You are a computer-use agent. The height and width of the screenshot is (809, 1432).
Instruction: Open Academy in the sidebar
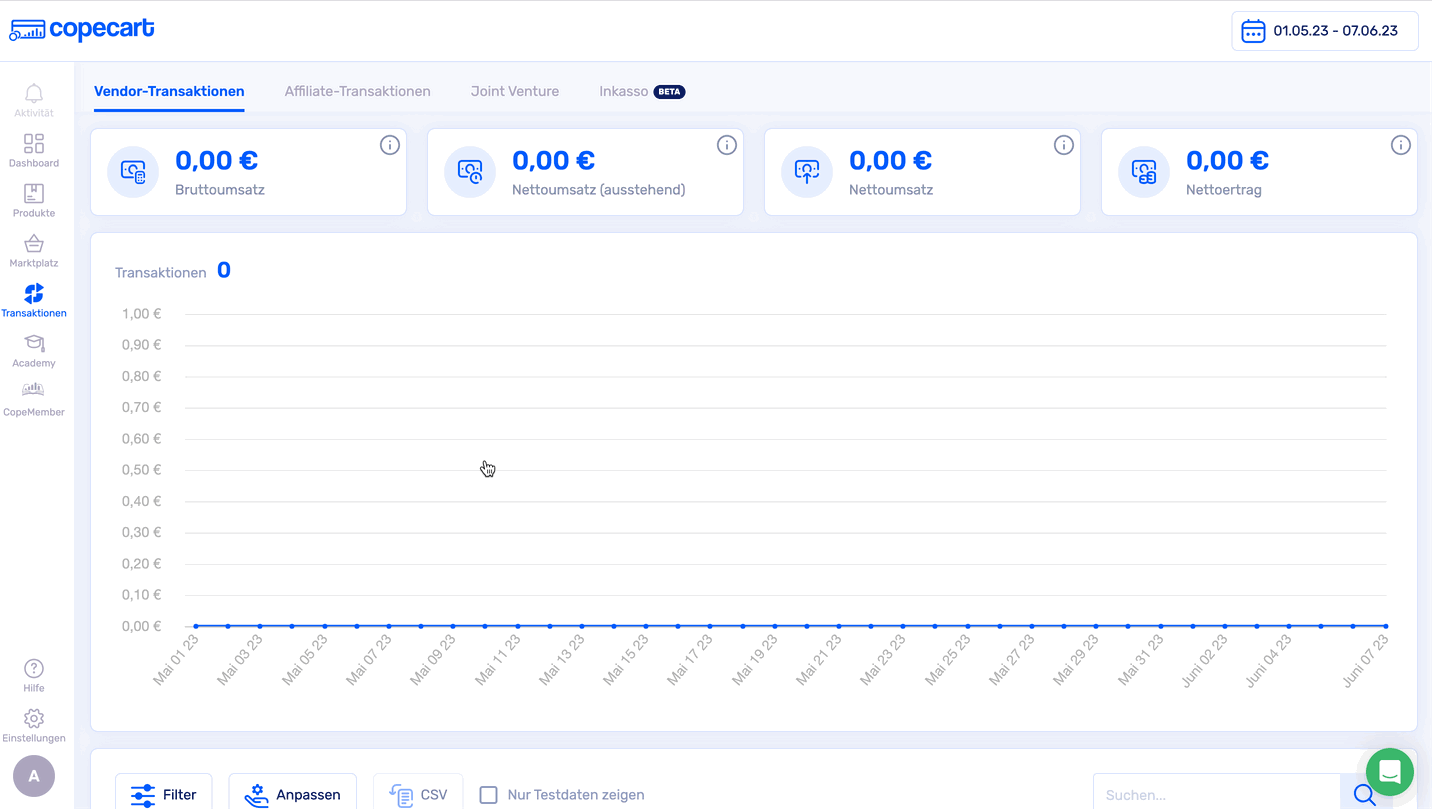34,344
